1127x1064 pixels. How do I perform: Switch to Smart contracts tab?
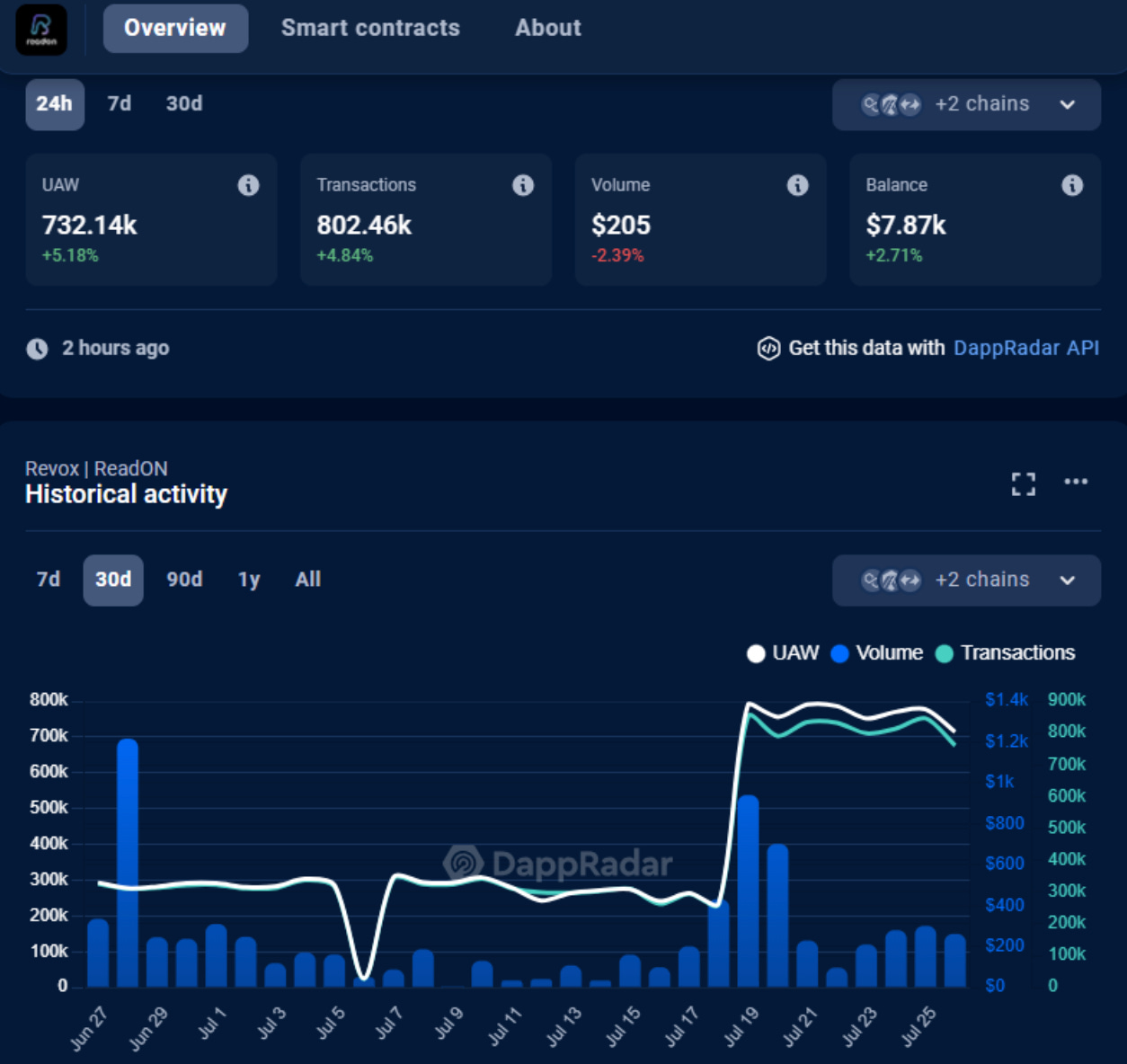[370, 28]
